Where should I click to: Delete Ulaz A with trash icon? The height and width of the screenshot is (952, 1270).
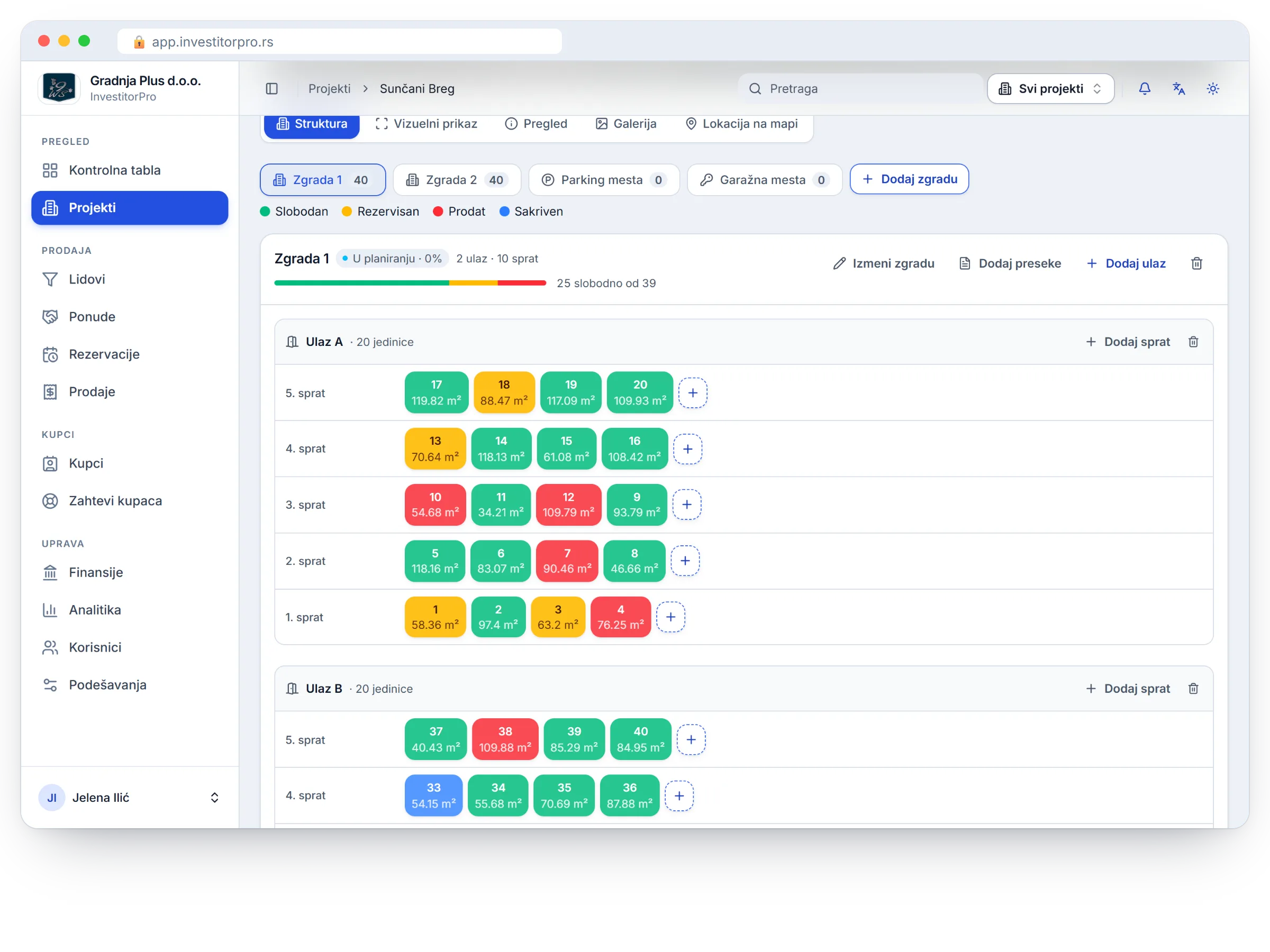coord(1193,342)
